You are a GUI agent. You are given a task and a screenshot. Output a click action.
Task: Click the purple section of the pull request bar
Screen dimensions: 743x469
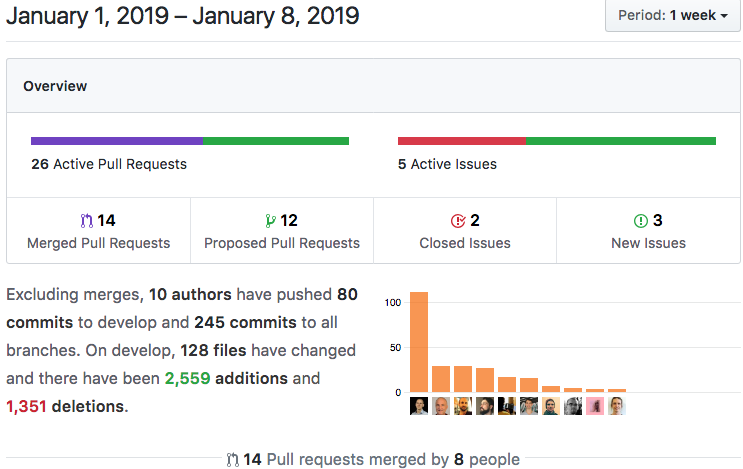tap(117, 141)
